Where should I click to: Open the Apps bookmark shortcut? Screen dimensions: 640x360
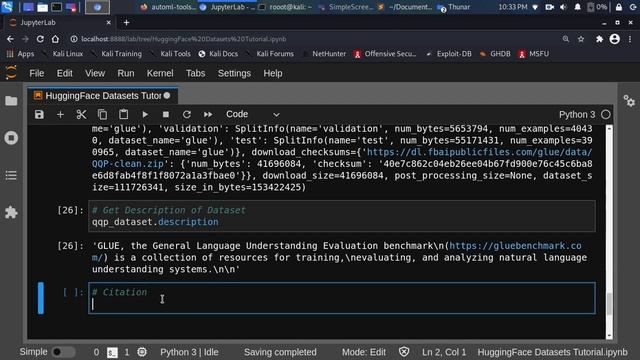[x=20, y=54]
